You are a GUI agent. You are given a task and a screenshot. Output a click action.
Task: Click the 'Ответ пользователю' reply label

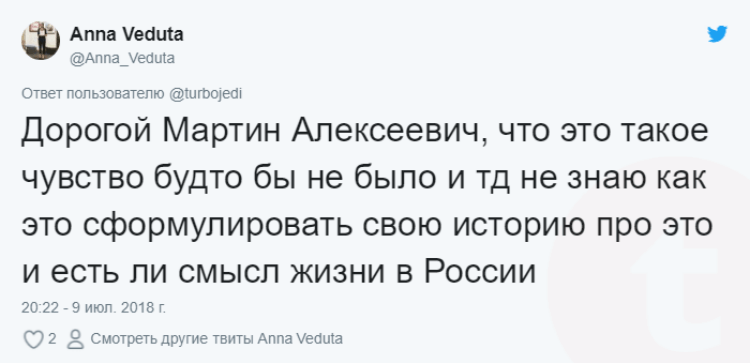pos(95,94)
